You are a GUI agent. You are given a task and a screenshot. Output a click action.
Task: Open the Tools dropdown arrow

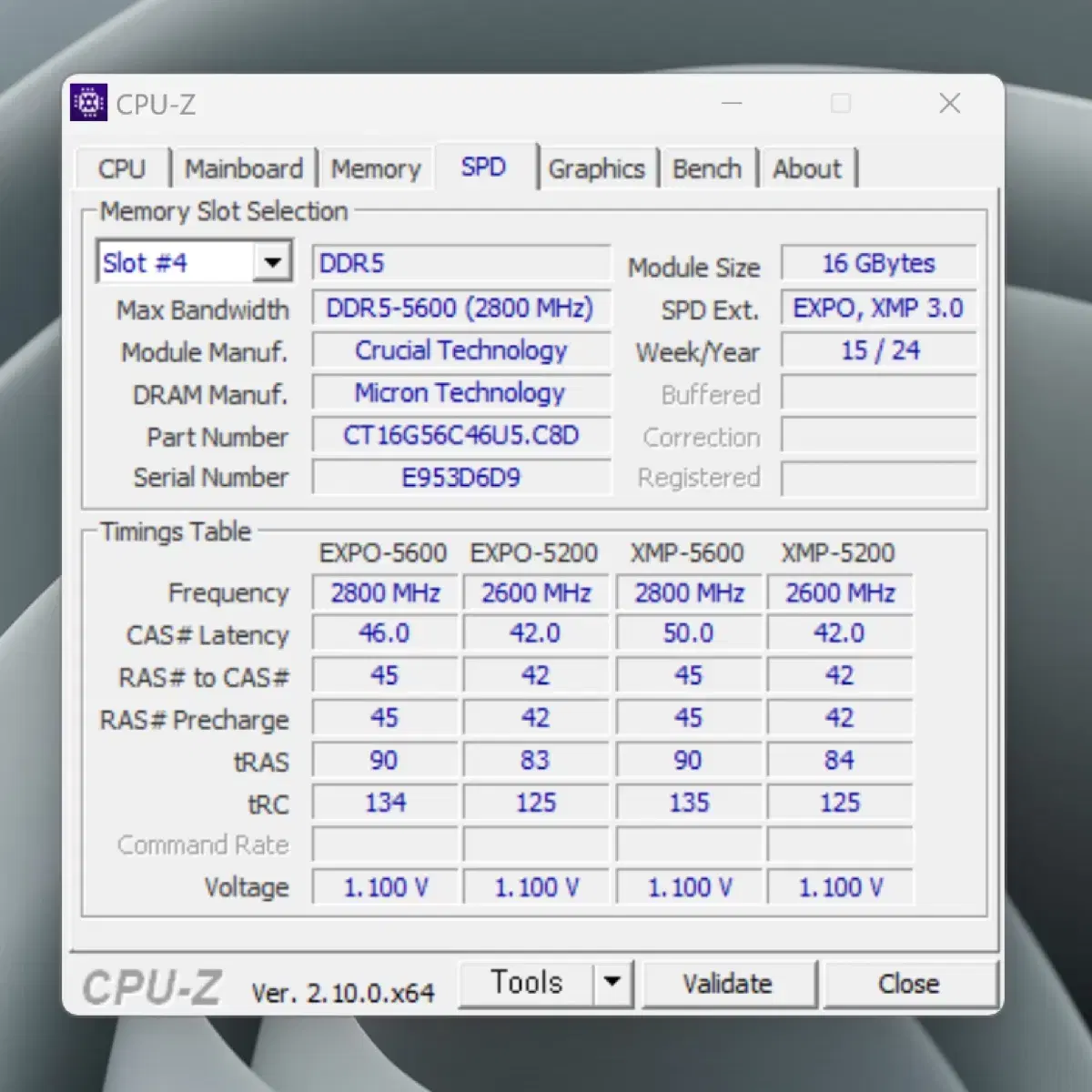(612, 983)
